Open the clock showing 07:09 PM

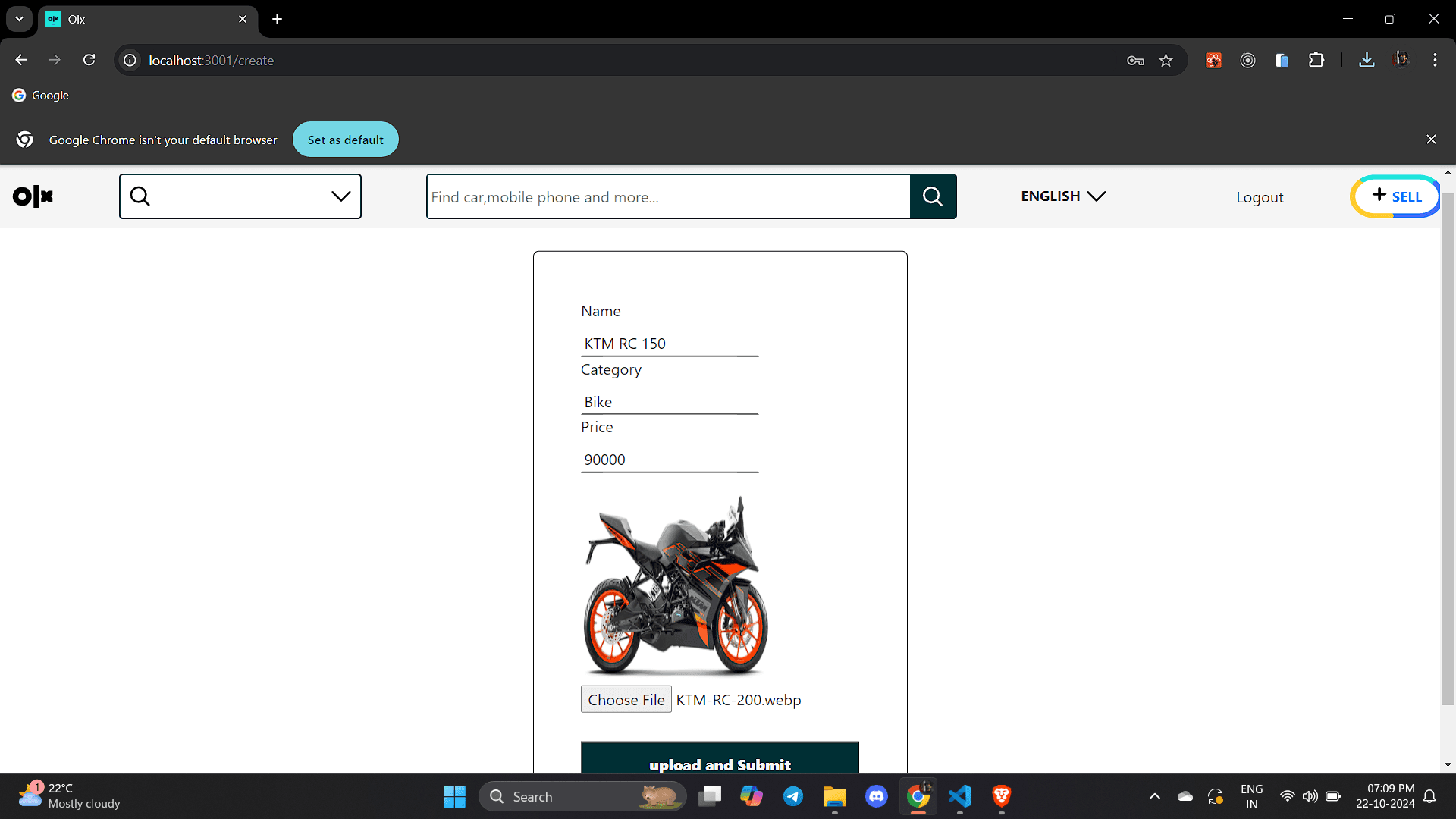[x=1385, y=796]
